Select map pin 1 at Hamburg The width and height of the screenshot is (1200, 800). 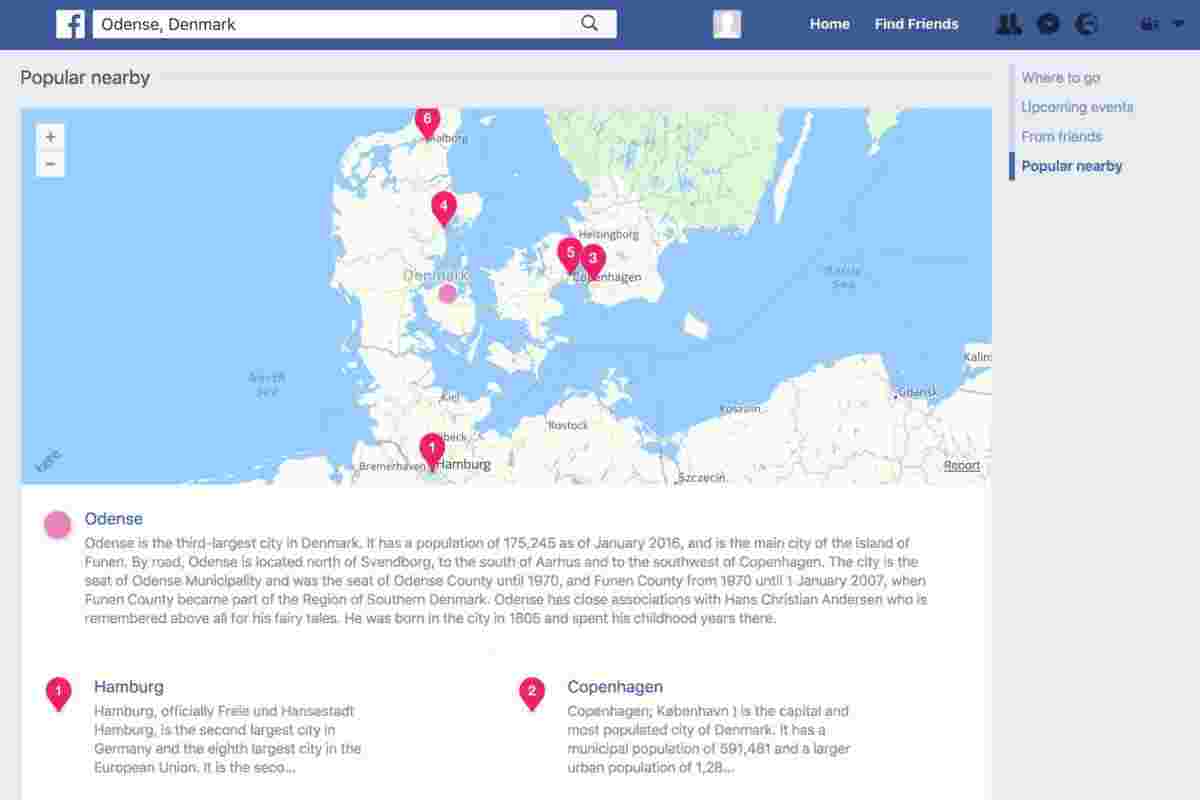pos(431,451)
